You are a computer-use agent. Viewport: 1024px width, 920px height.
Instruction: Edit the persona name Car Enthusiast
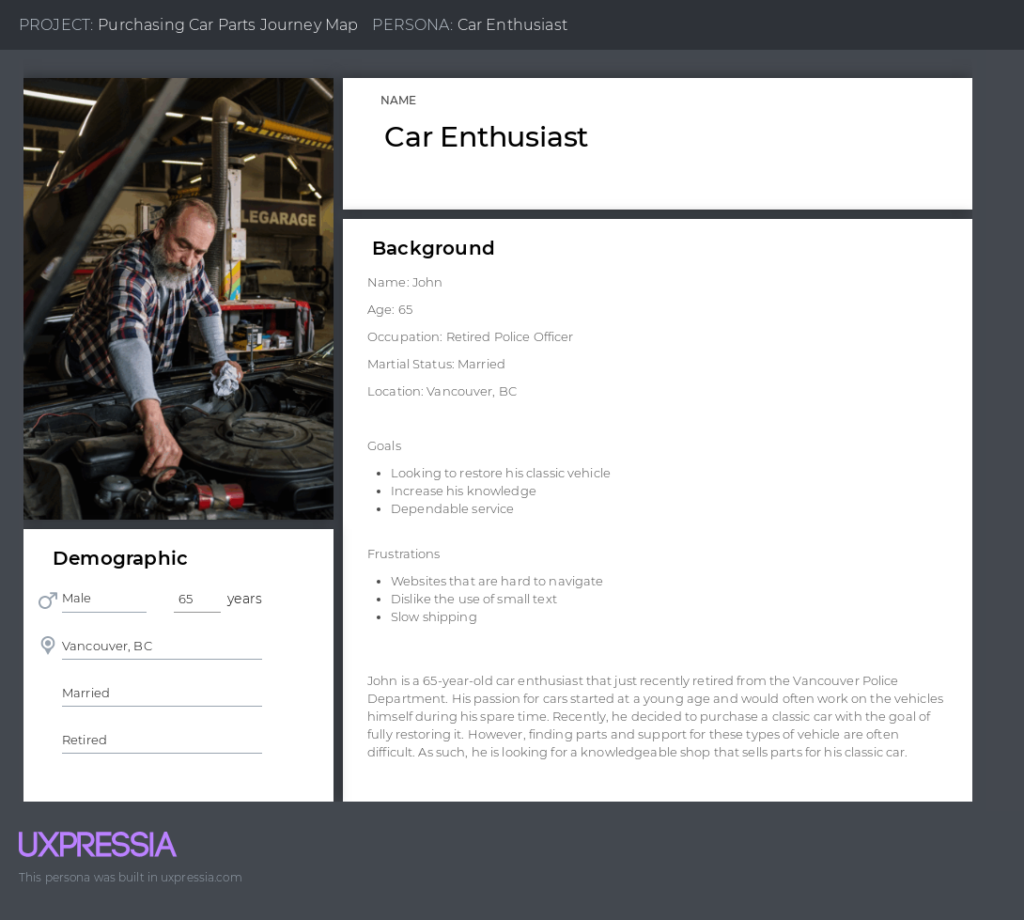tap(486, 137)
